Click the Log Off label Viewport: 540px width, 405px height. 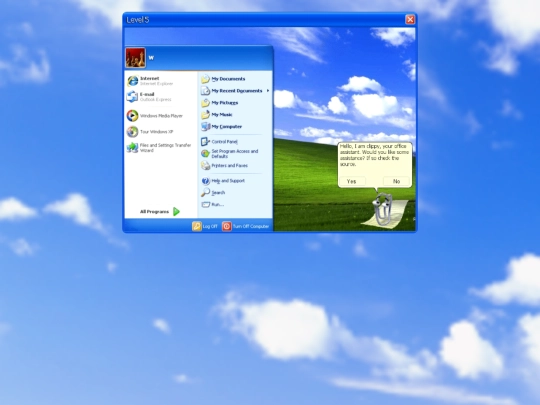pyautogui.click(x=210, y=226)
